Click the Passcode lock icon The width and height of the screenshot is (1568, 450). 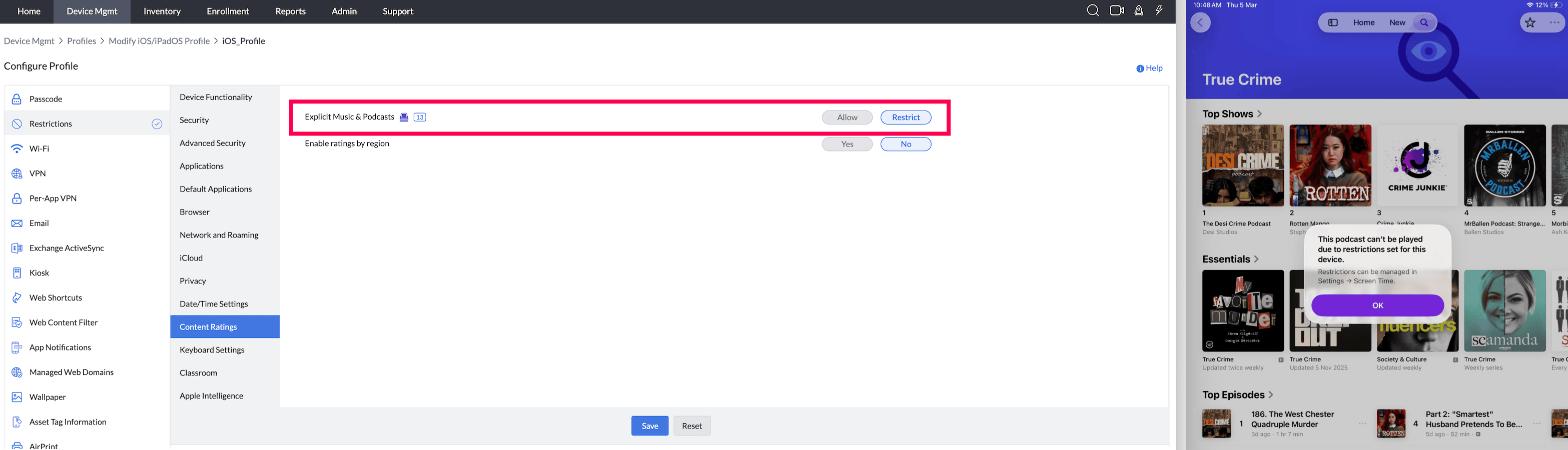point(17,99)
